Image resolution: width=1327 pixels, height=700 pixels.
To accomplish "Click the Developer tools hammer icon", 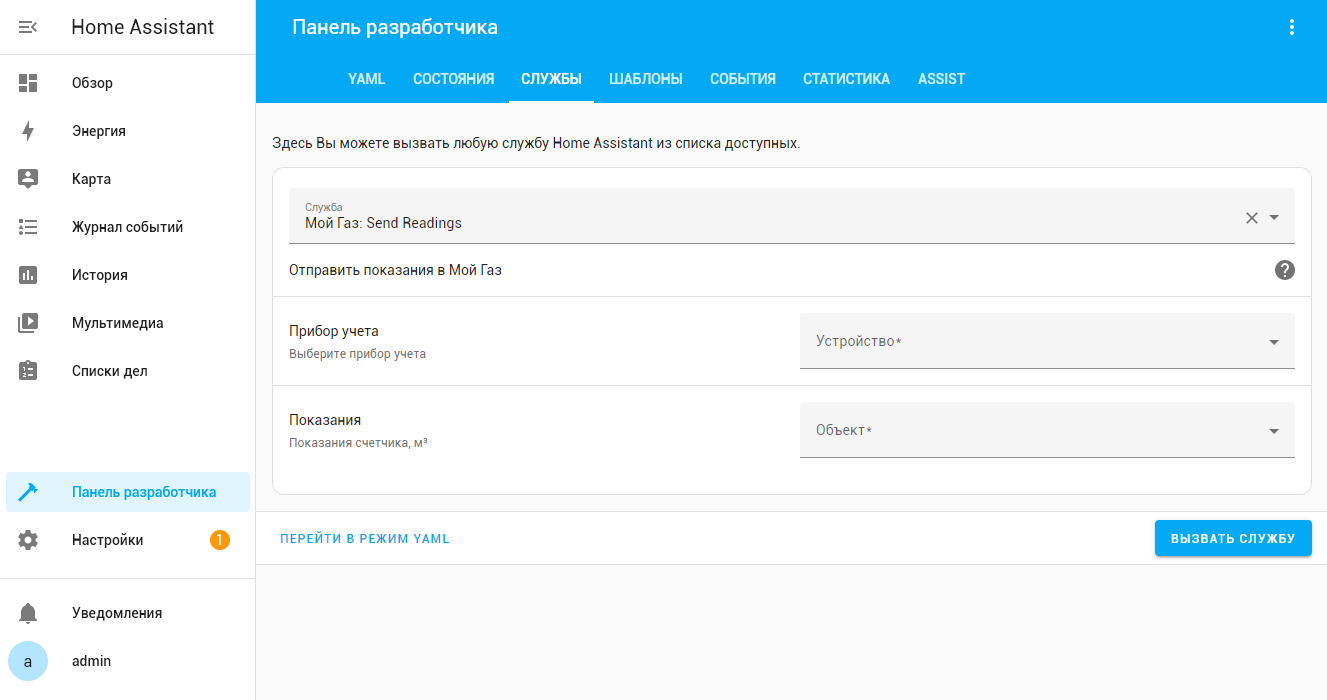I will (28, 492).
